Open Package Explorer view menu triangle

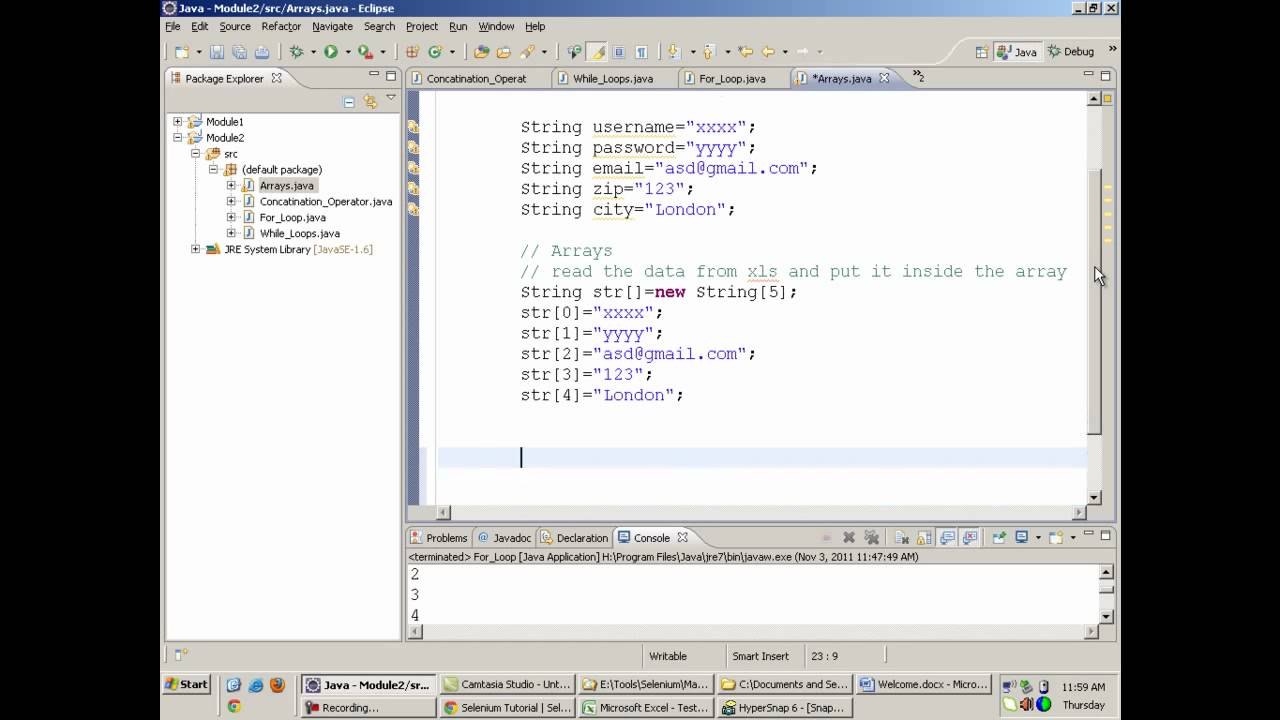pyautogui.click(x=391, y=98)
